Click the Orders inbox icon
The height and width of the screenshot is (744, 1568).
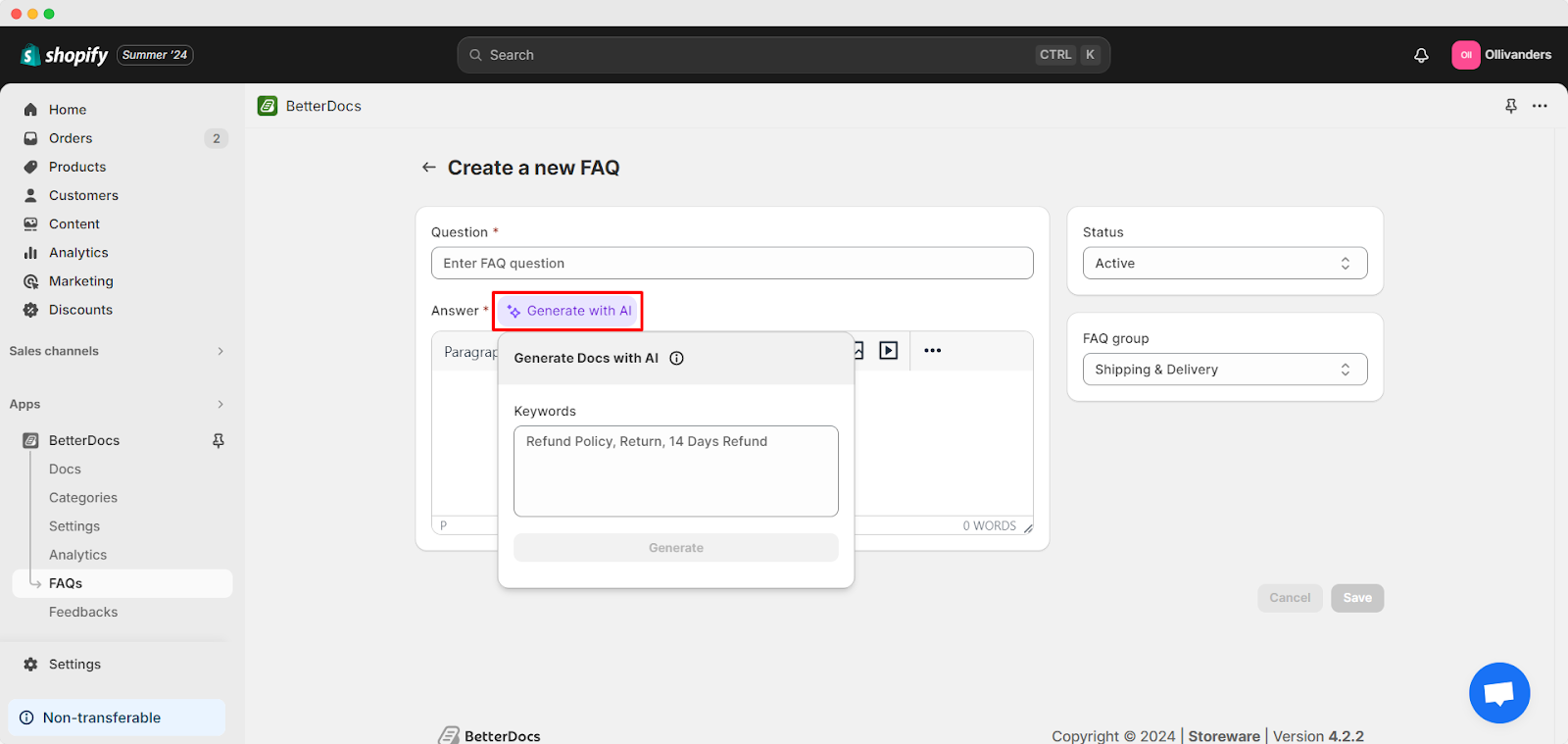coord(30,138)
